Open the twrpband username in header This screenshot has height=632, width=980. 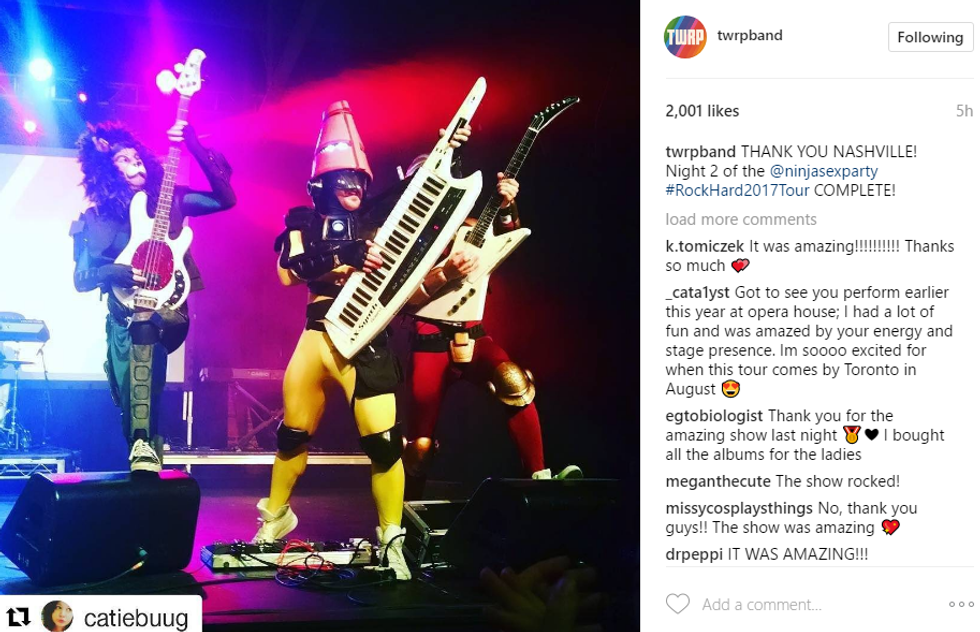click(x=749, y=35)
